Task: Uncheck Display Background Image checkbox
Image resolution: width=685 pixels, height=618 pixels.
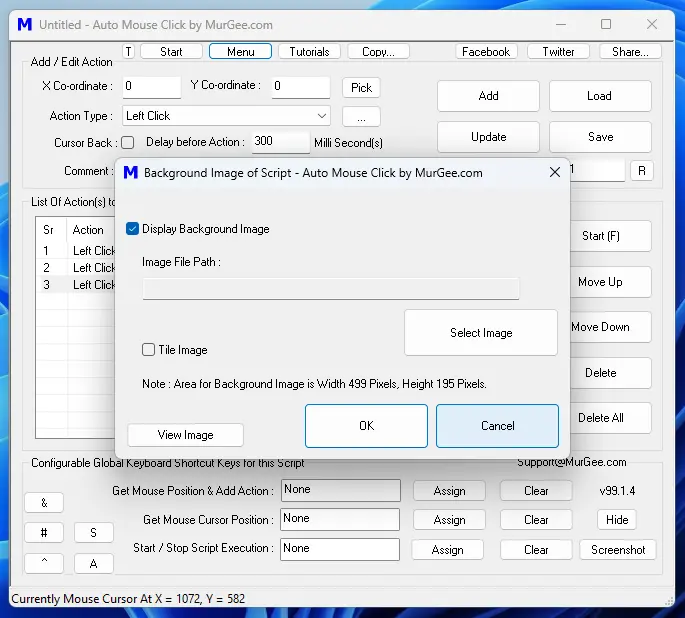Action: point(132,229)
